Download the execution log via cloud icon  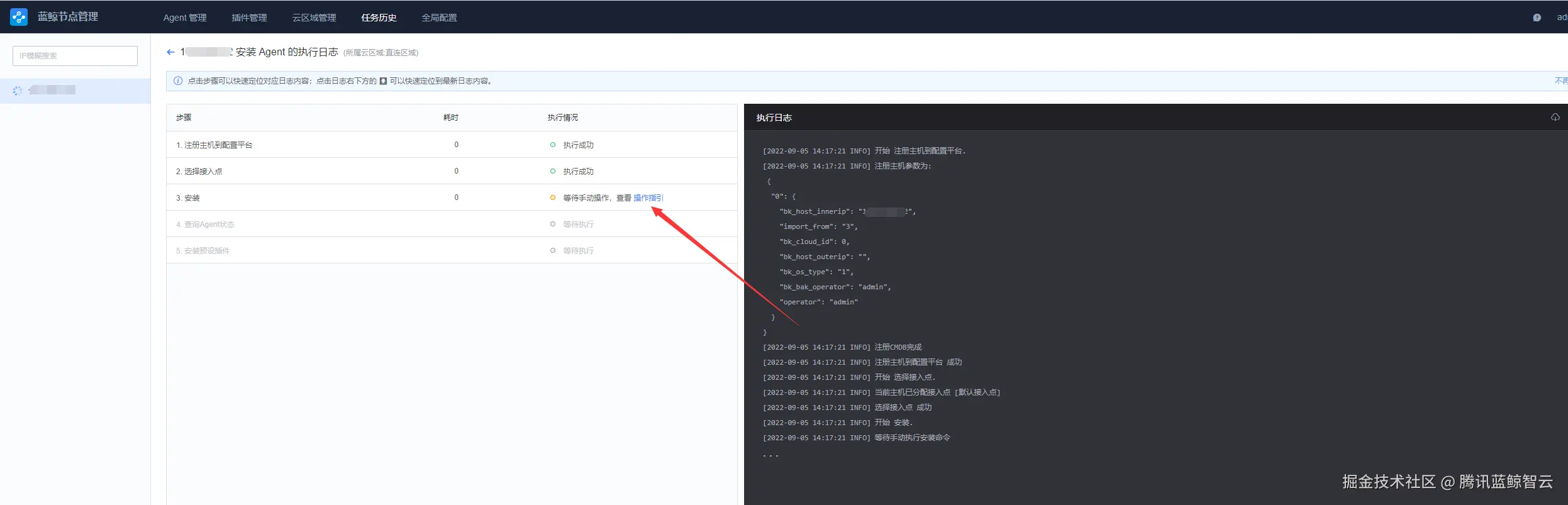tap(1555, 118)
